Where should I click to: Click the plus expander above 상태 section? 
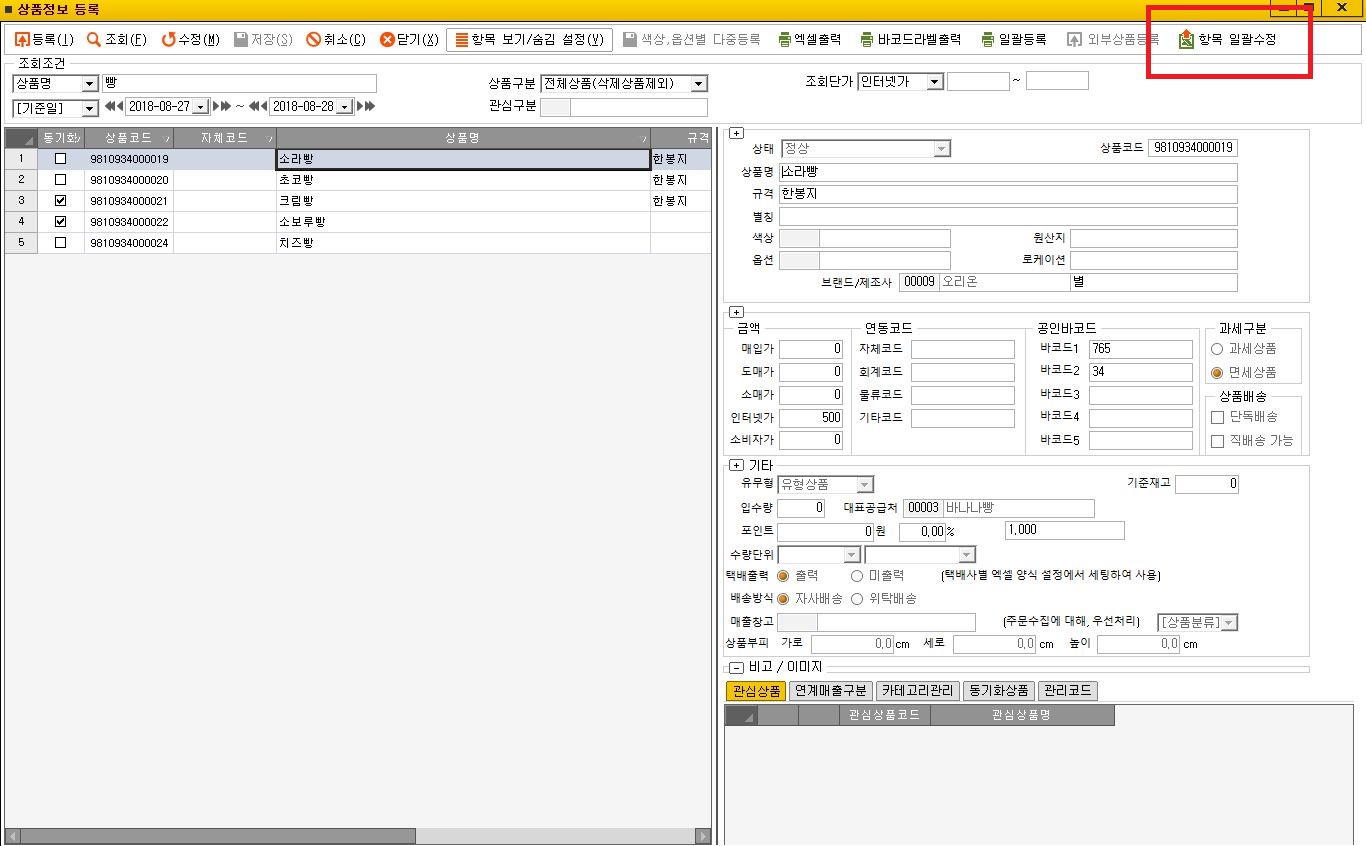pyautogui.click(x=737, y=133)
